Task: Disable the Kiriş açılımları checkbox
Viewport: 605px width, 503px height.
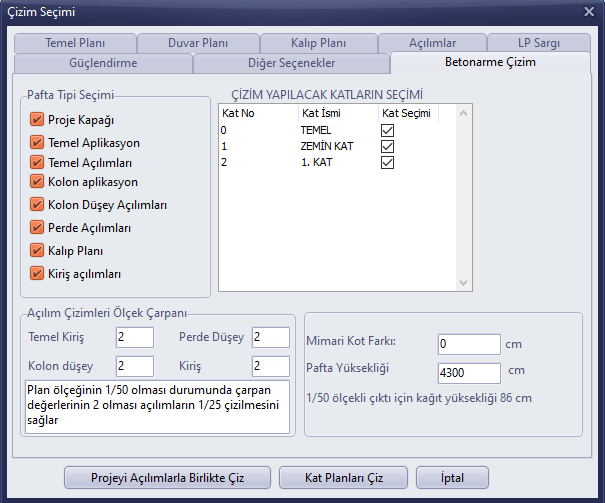Action: coord(37,274)
